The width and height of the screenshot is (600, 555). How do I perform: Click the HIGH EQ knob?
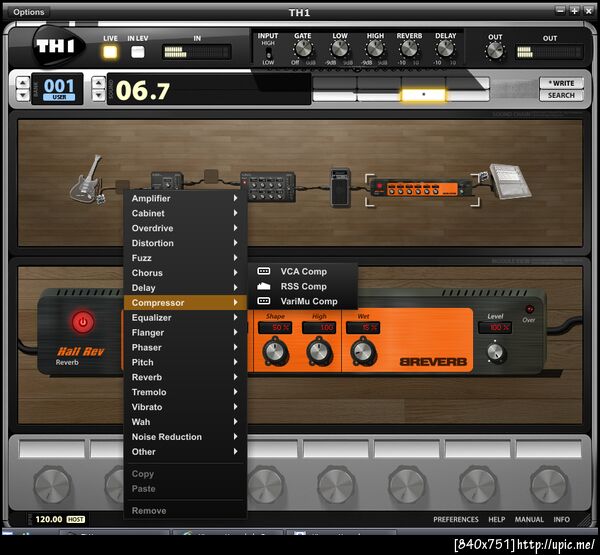[x=375, y=49]
